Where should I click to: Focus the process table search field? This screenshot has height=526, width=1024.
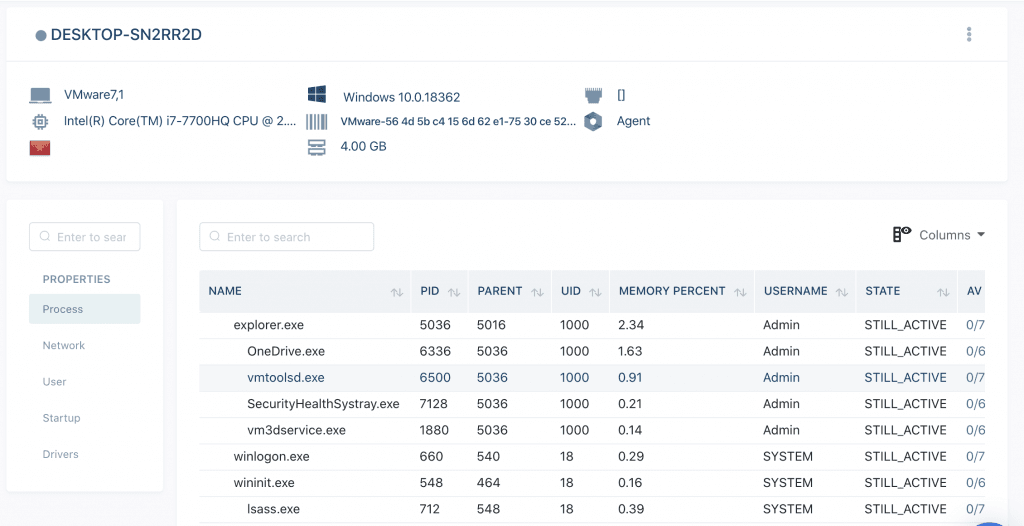(x=287, y=237)
